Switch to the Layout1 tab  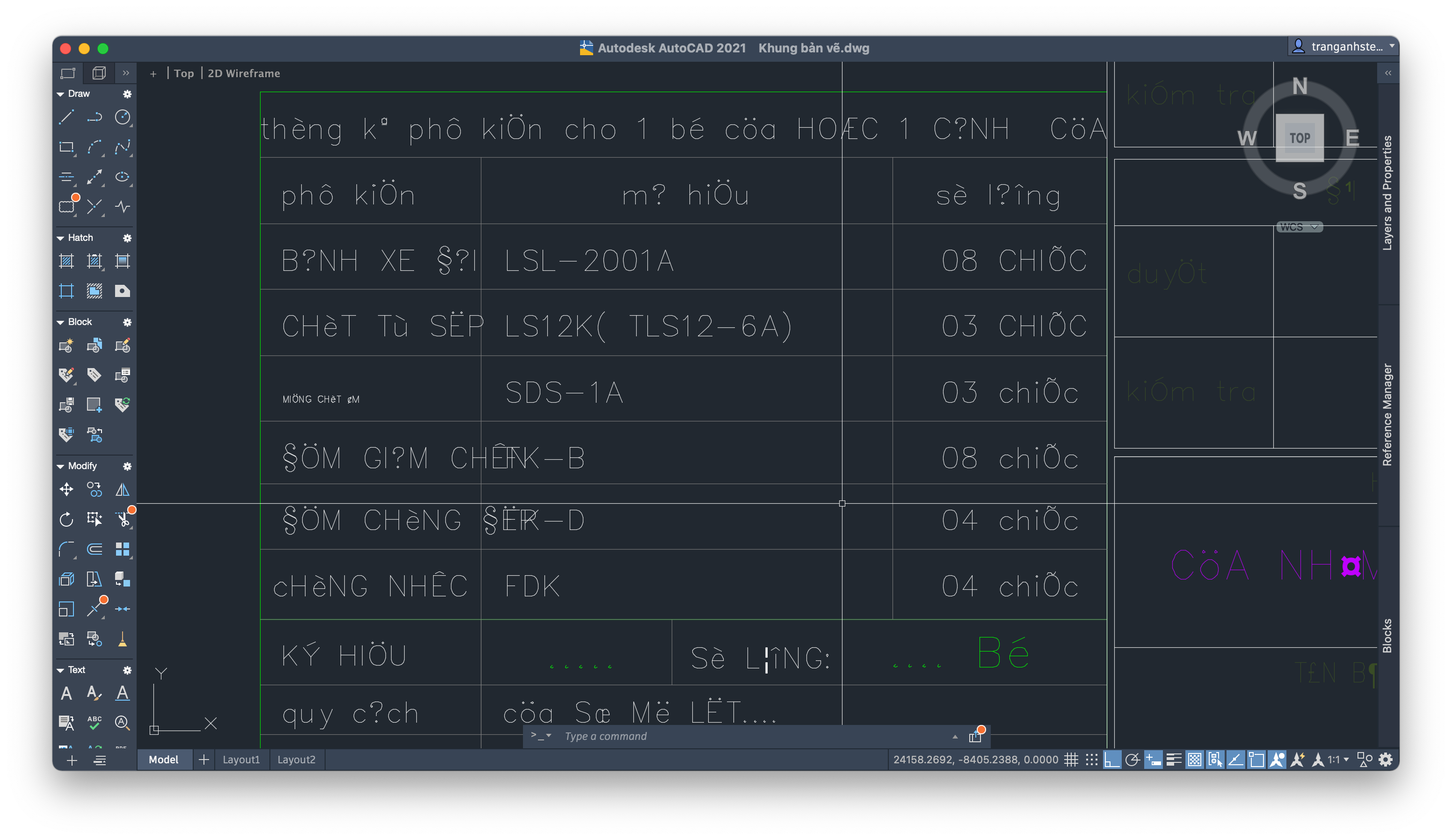point(241,760)
